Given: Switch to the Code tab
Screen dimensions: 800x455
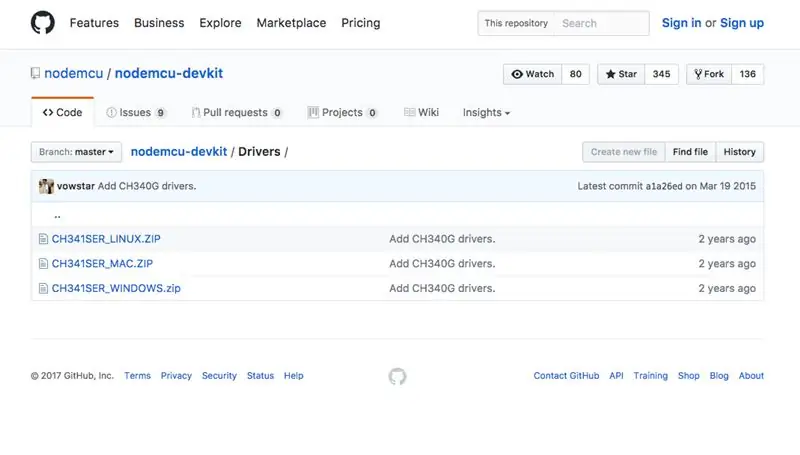Looking at the screenshot, I should point(63,112).
